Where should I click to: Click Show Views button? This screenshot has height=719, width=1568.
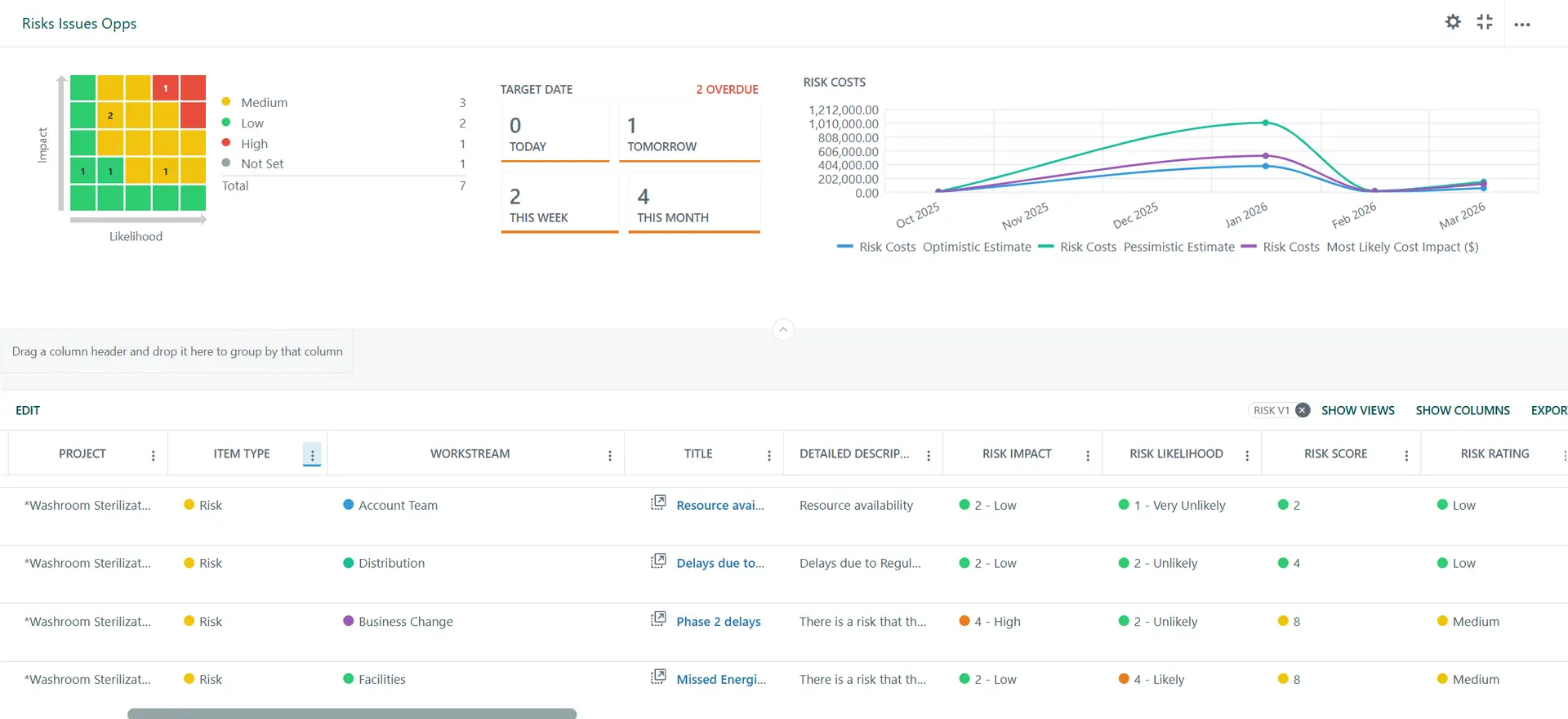1357,410
